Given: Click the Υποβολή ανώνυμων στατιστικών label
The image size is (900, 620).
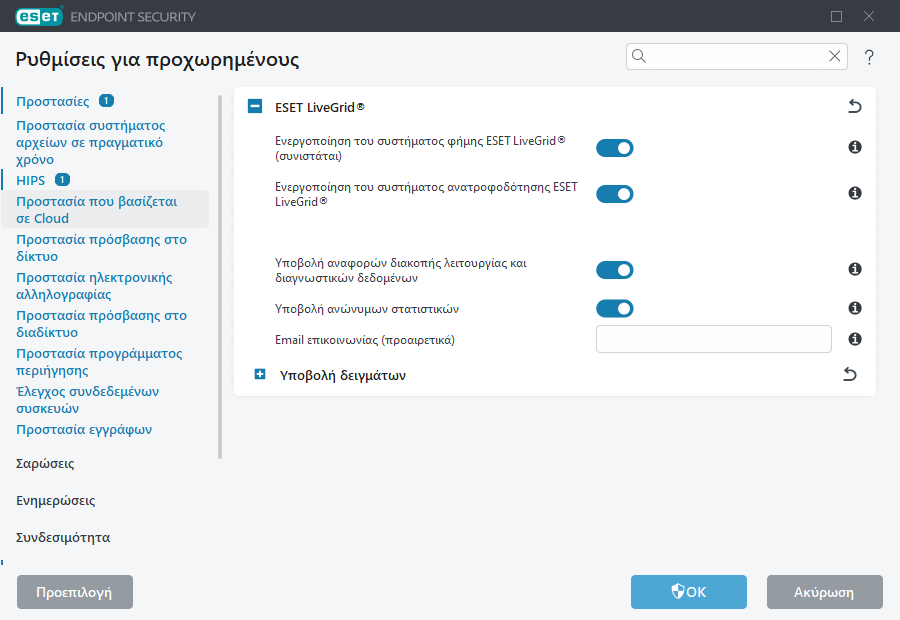Looking at the screenshot, I should point(367,309).
